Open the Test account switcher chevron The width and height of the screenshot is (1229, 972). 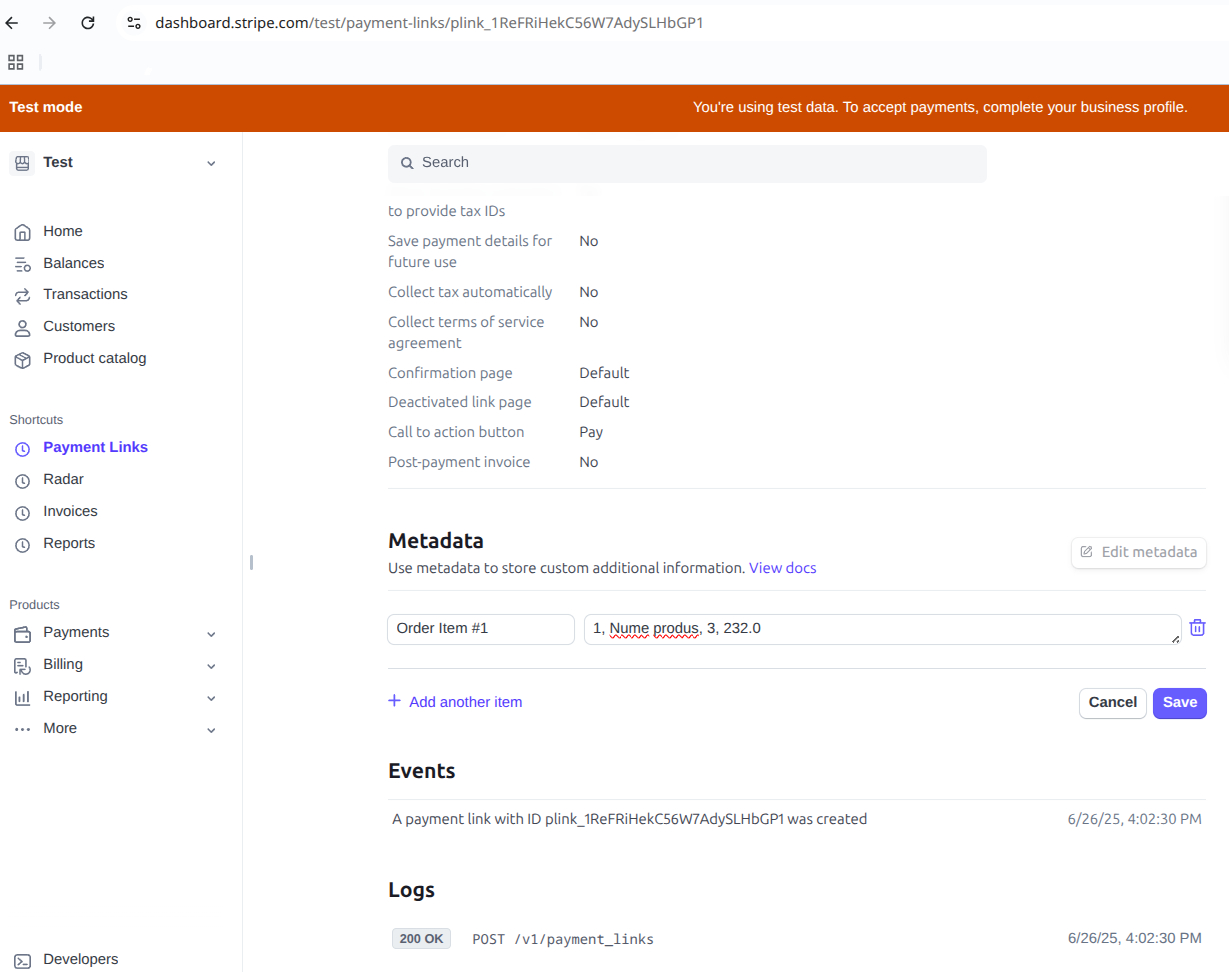coord(211,162)
